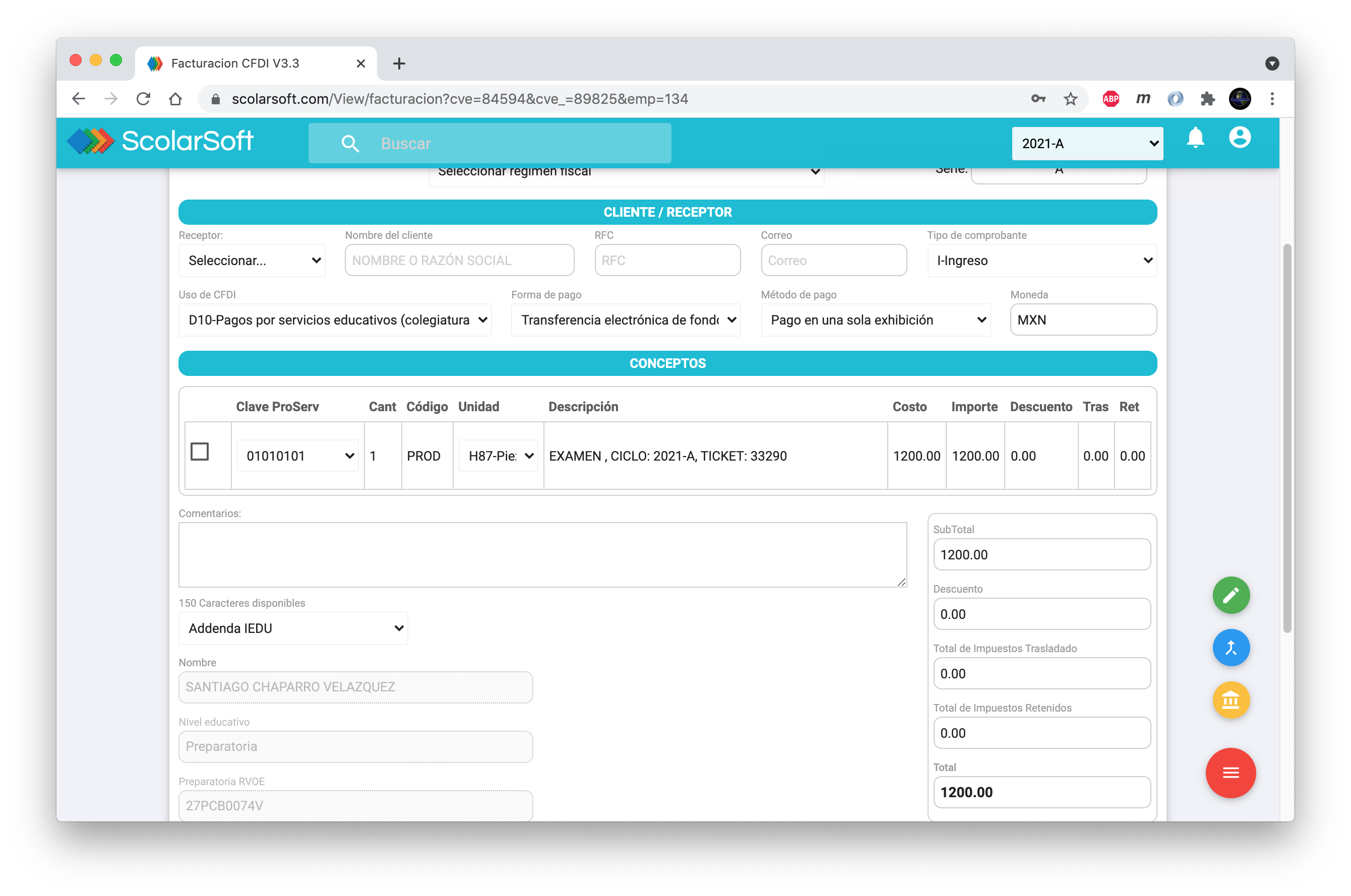This screenshot has height=896, width=1351.
Task: Open the red hamburger menu floating button
Action: click(x=1230, y=773)
